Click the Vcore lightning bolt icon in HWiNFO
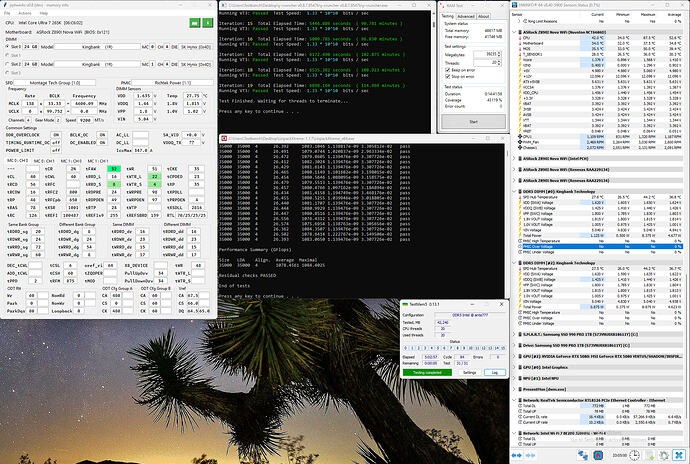 click(x=520, y=60)
